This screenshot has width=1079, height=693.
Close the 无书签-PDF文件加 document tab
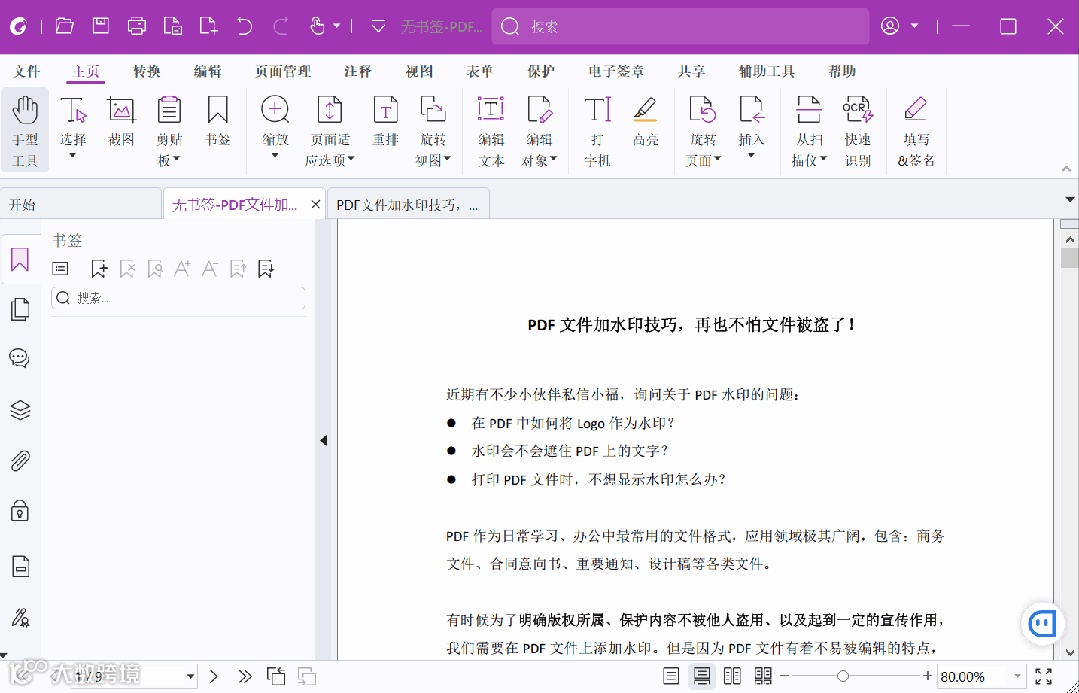(315, 204)
